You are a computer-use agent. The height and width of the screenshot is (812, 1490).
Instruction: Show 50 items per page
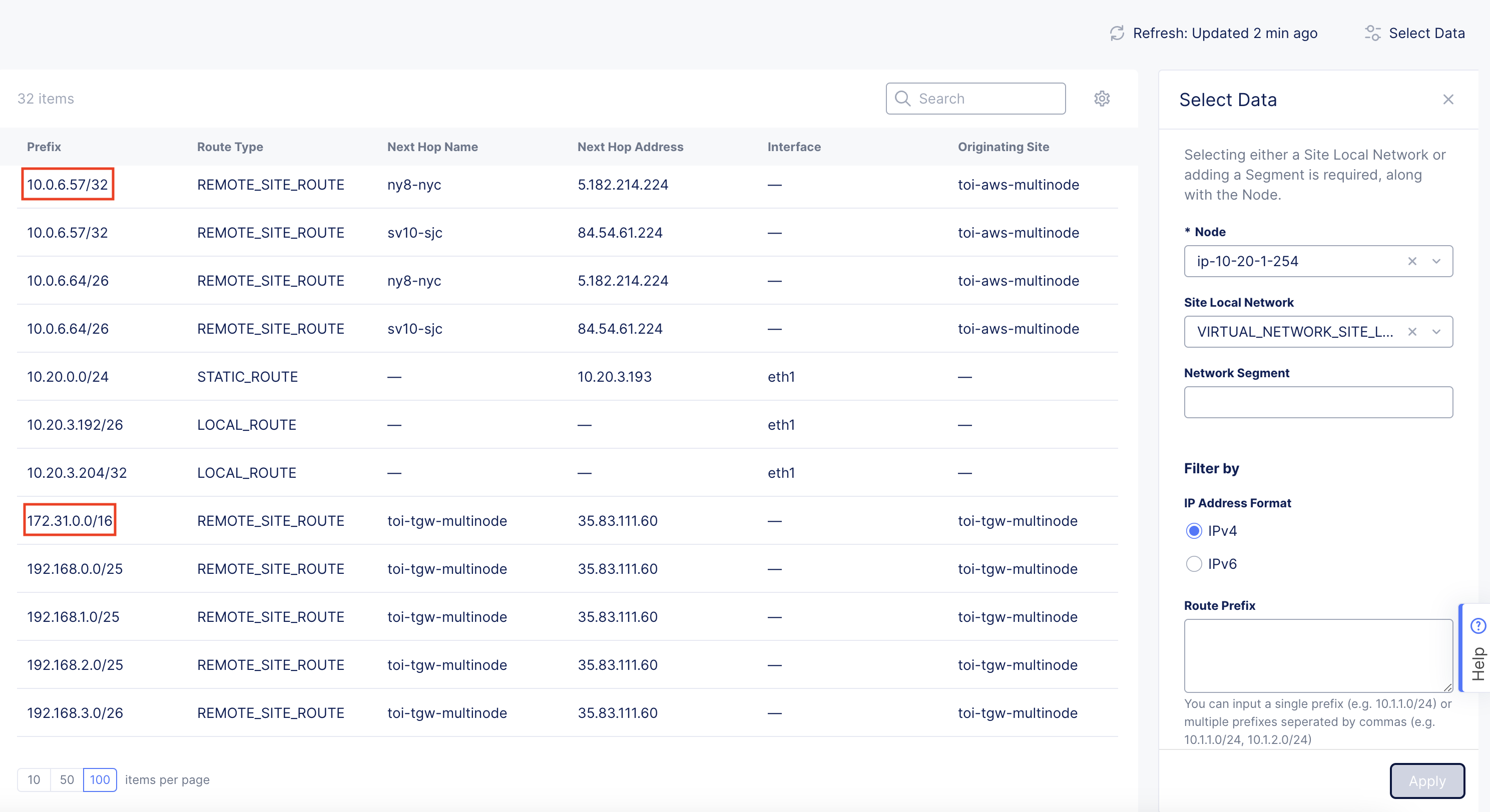coord(67,779)
